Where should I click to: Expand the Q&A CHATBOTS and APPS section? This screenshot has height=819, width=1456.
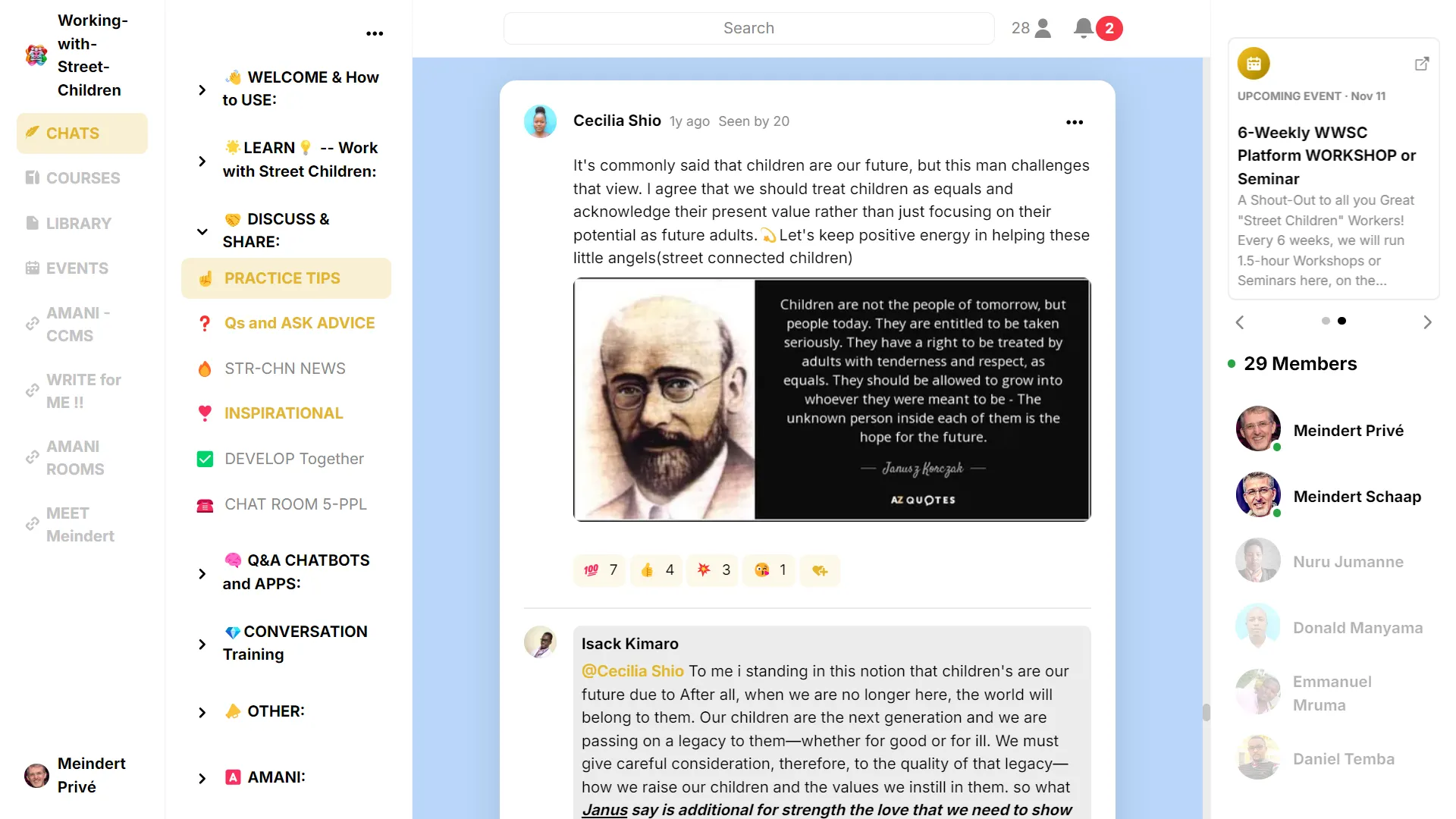202,573
